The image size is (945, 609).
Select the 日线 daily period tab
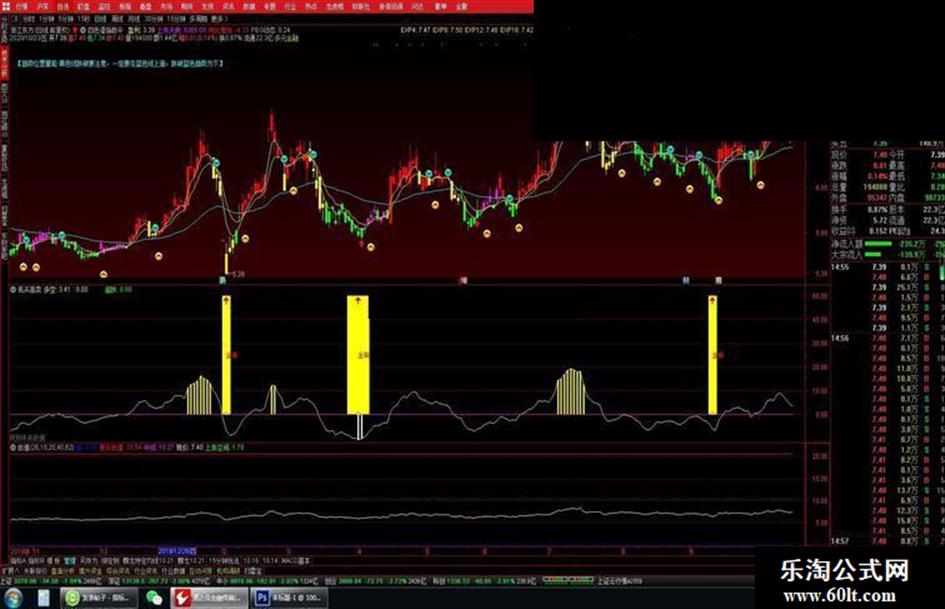click(100, 19)
